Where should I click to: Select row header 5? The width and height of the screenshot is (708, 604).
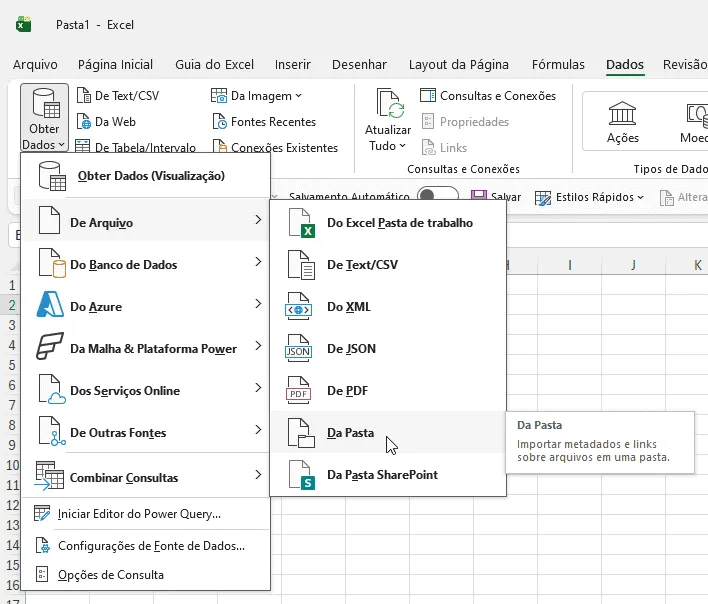(11, 365)
